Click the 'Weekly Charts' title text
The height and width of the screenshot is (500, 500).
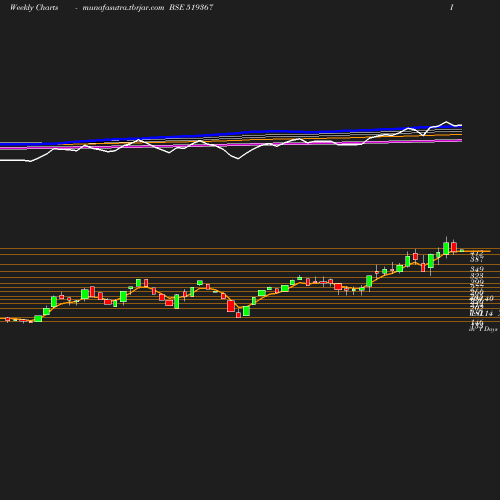point(34,8)
